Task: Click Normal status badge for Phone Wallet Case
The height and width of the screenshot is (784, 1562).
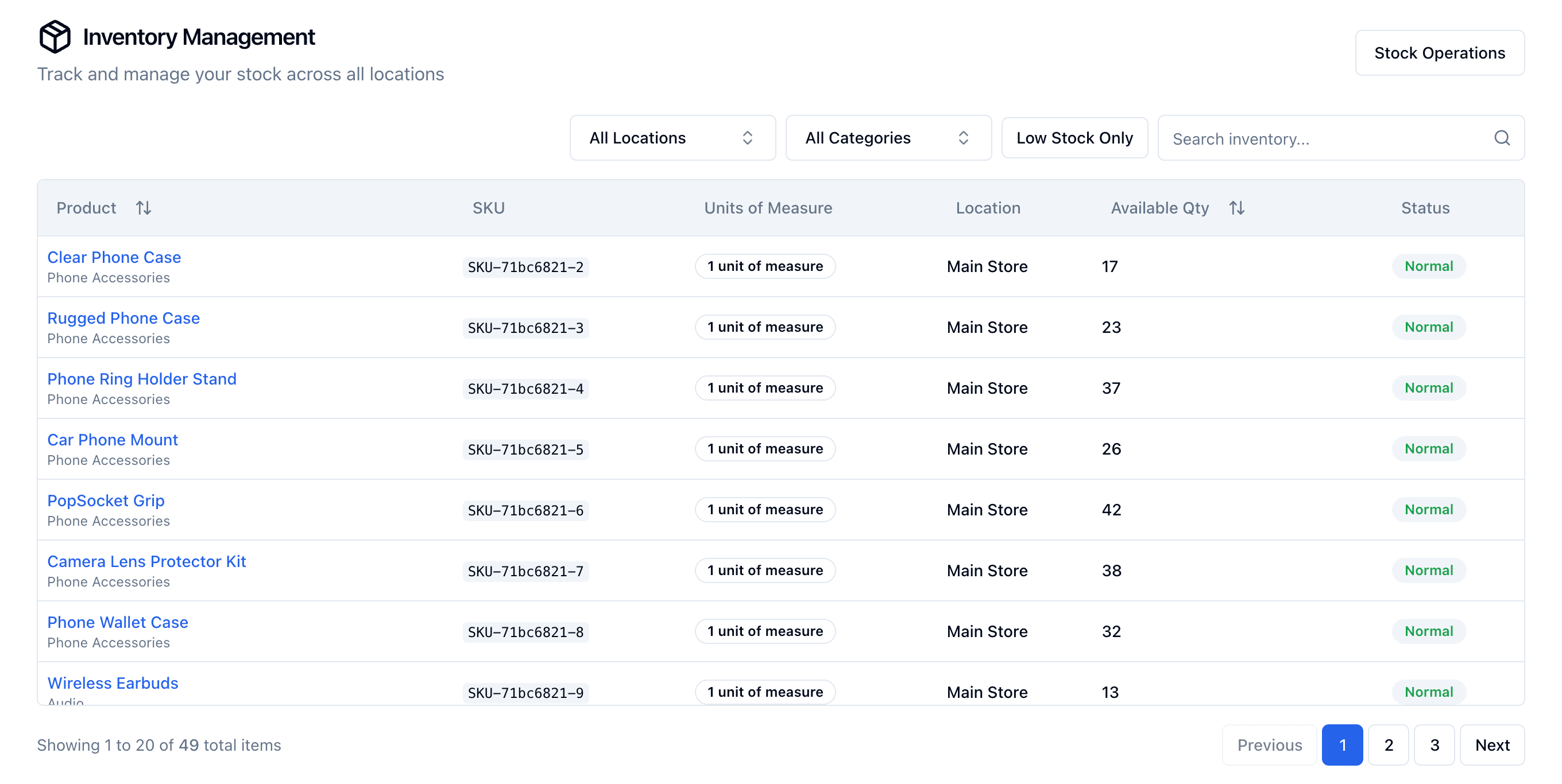Action: pyautogui.click(x=1429, y=631)
